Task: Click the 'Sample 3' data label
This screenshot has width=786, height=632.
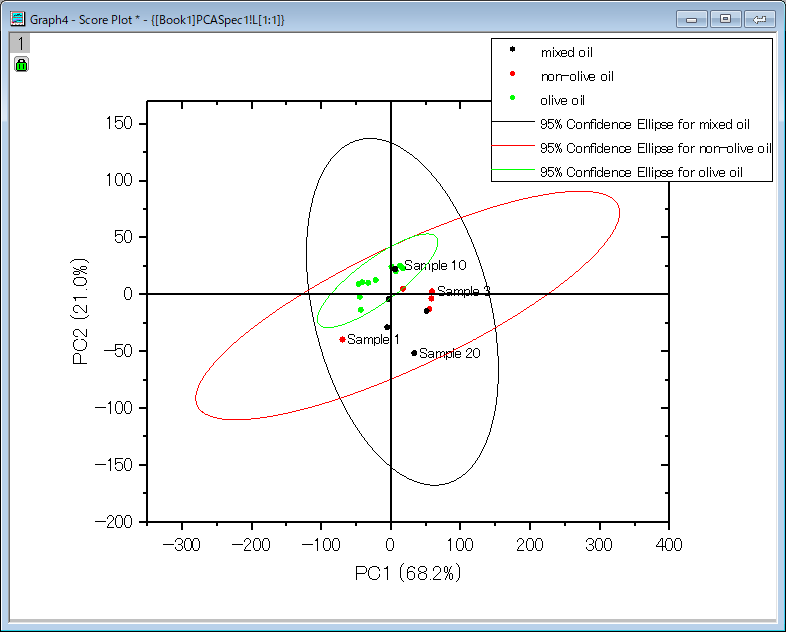Action: tap(464, 291)
